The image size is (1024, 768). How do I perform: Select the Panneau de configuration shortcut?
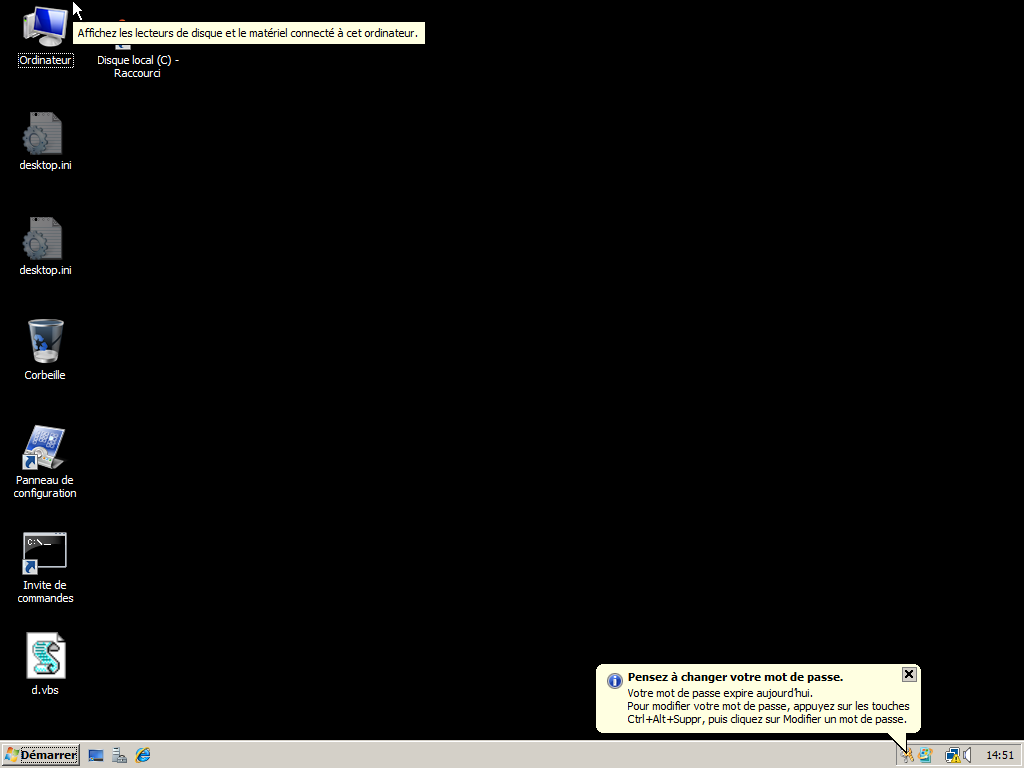point(45,450)
